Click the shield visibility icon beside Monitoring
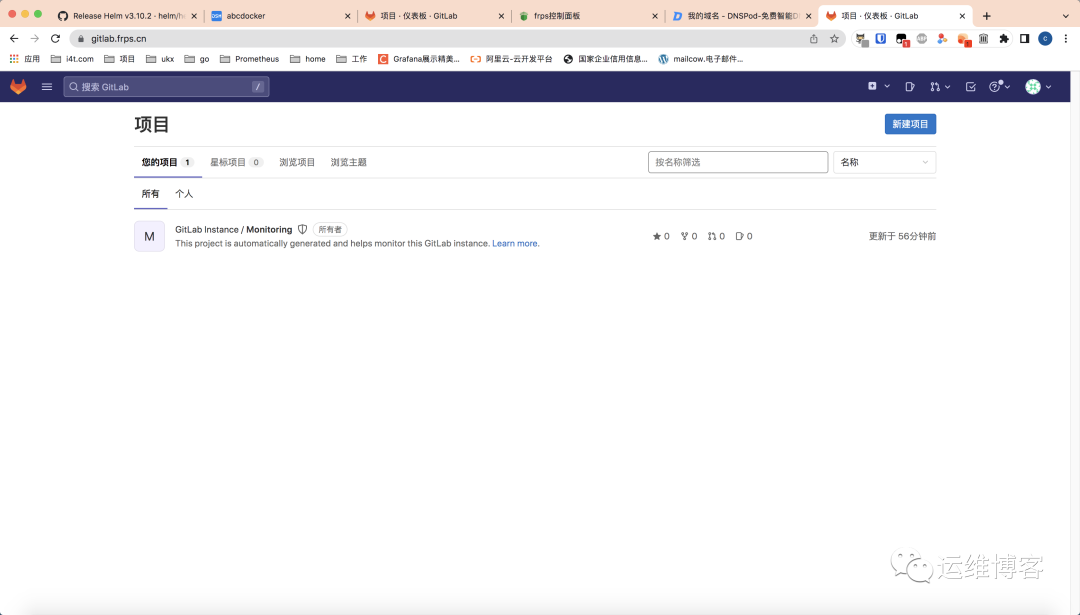1080x615 pixels. pos(302,229)
